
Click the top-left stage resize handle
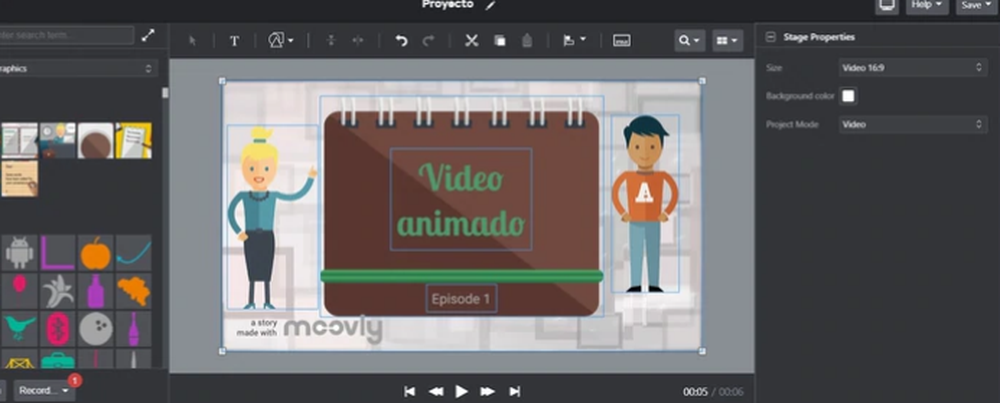[223, 81]
